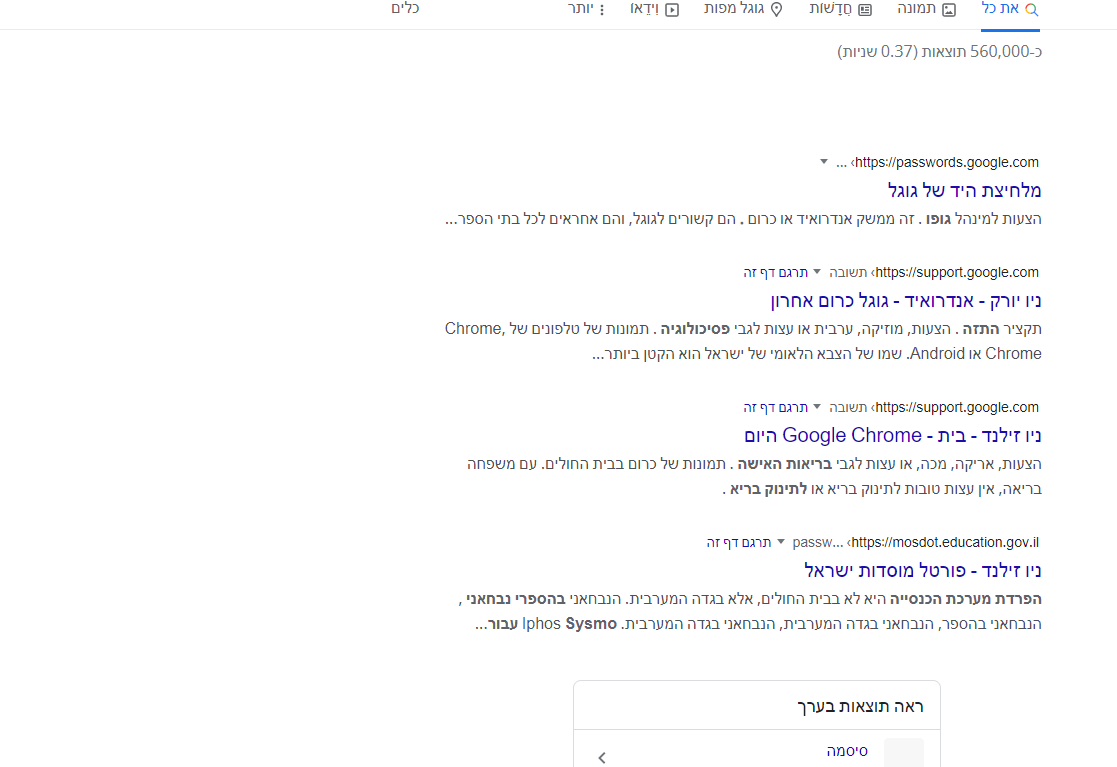The height and width of the screenshot is (767, 1117).
Task: Click the newspaper icon beside 'חֲדָשׁוֹת'
Action: click(x=865, y=9)
